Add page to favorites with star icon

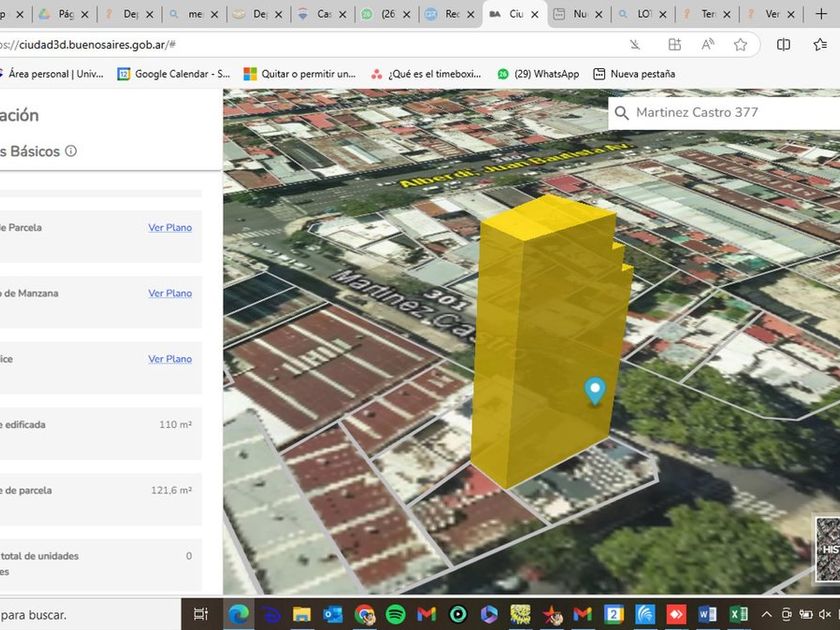[740, 45]
